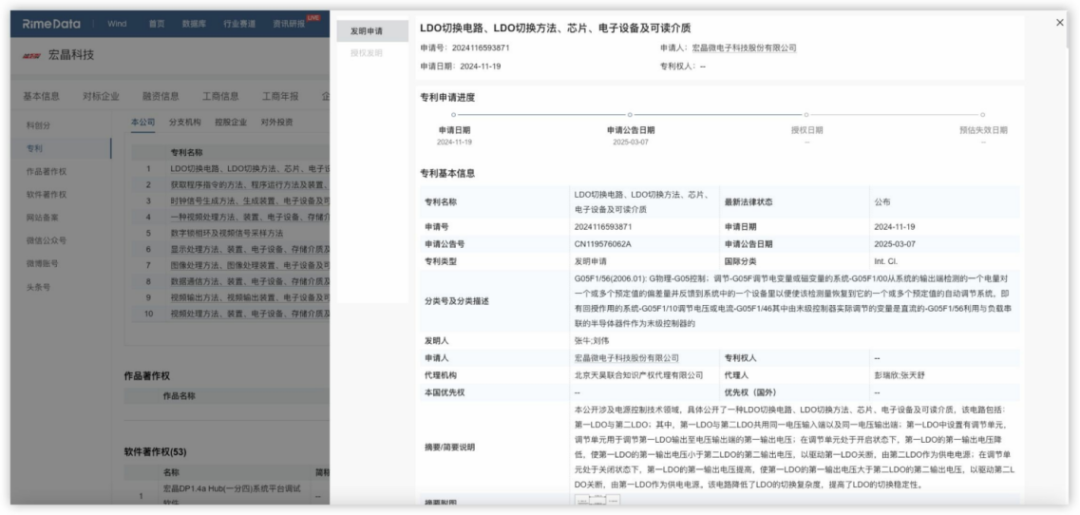Switch to the 工商信息 tab
1080x515 pixels.
click(x=220, y=96)
